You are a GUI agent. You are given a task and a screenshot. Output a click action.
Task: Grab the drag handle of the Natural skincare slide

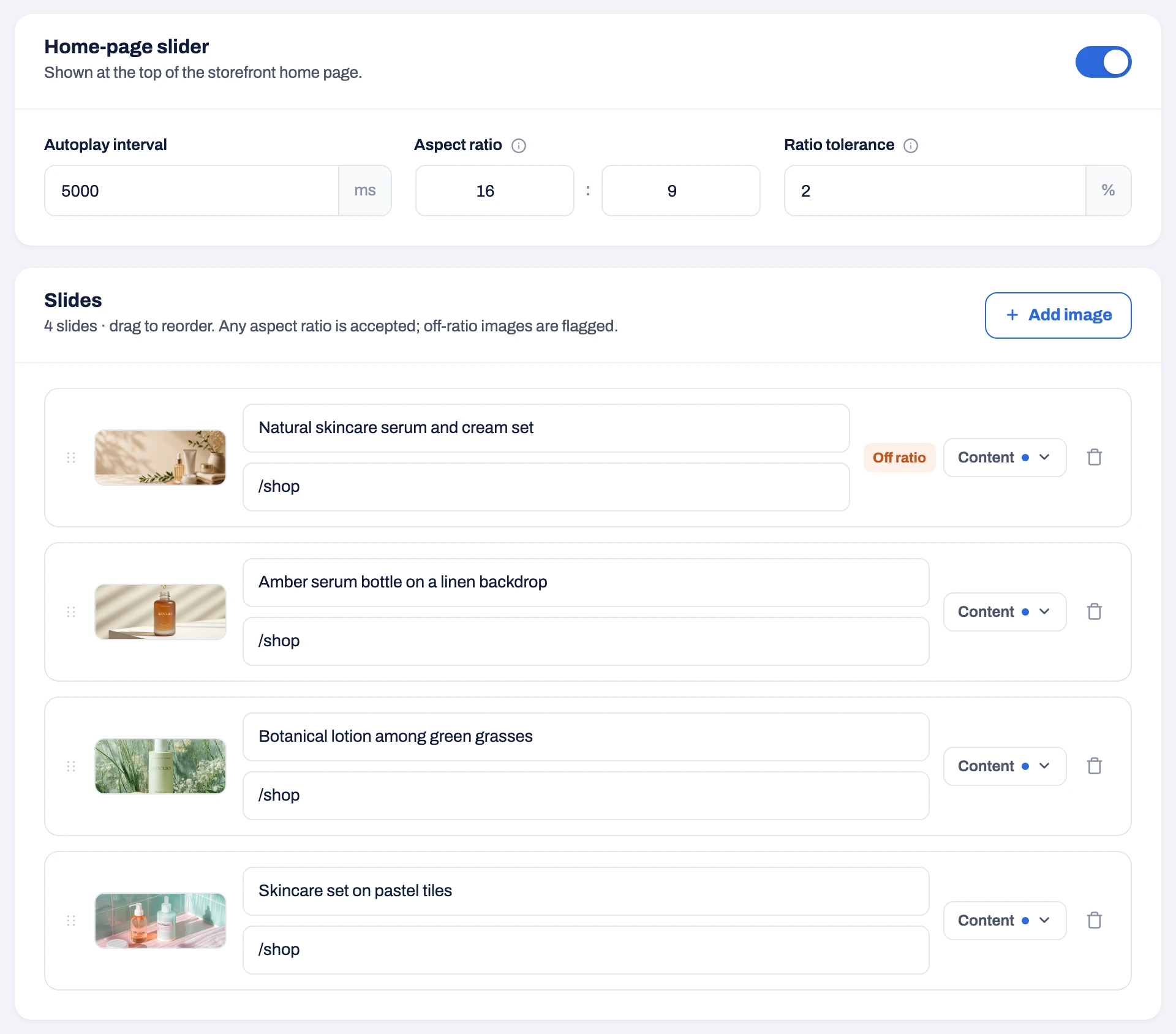pos(71,458)
